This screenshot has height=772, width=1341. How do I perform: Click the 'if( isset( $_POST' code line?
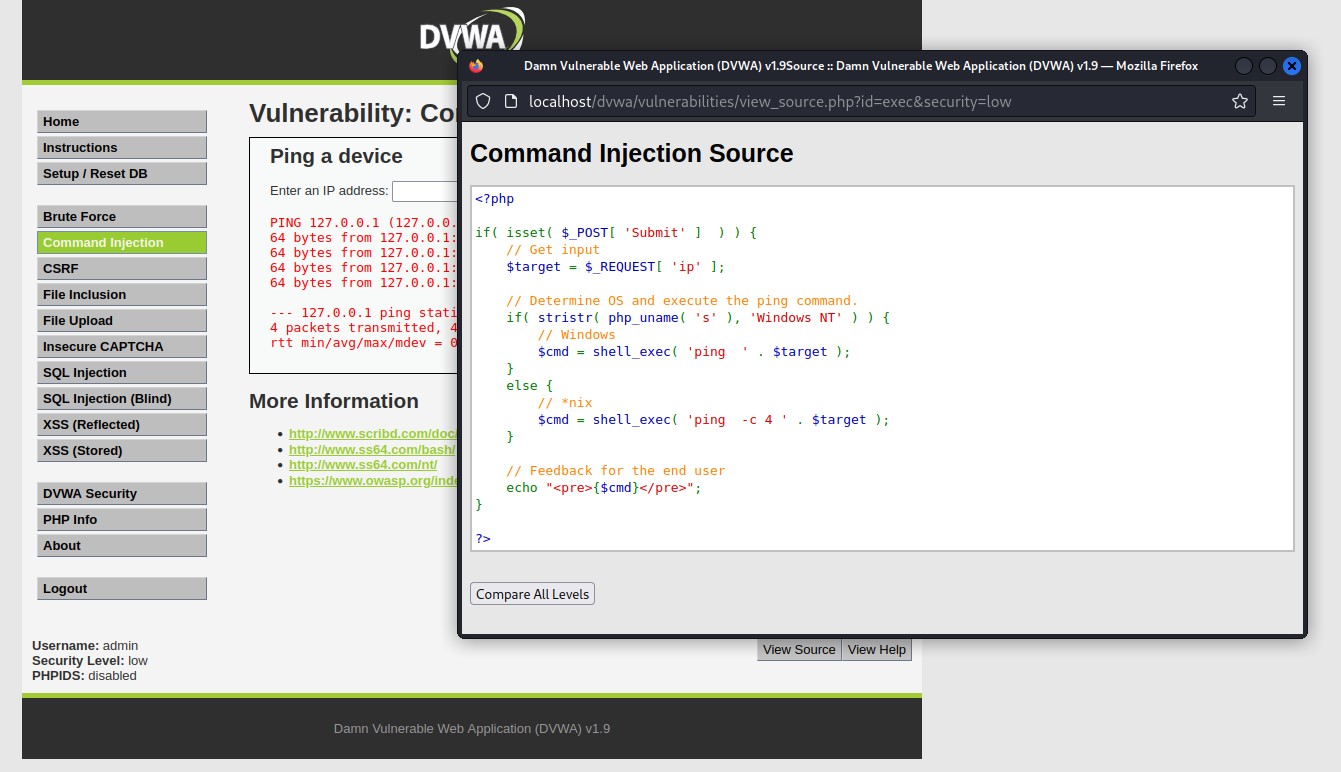[616, 233]
